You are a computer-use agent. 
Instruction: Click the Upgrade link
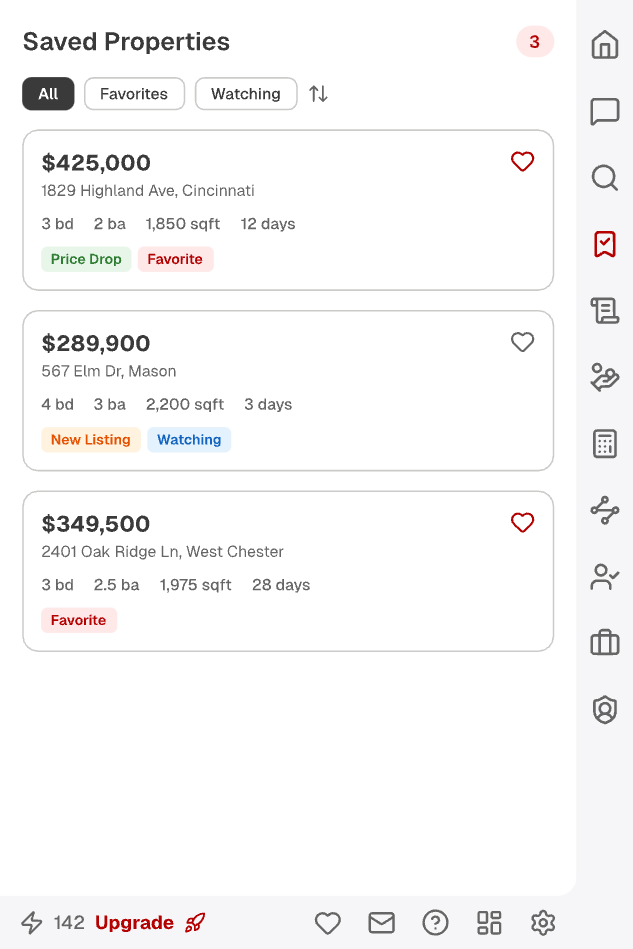pos(134,922)
